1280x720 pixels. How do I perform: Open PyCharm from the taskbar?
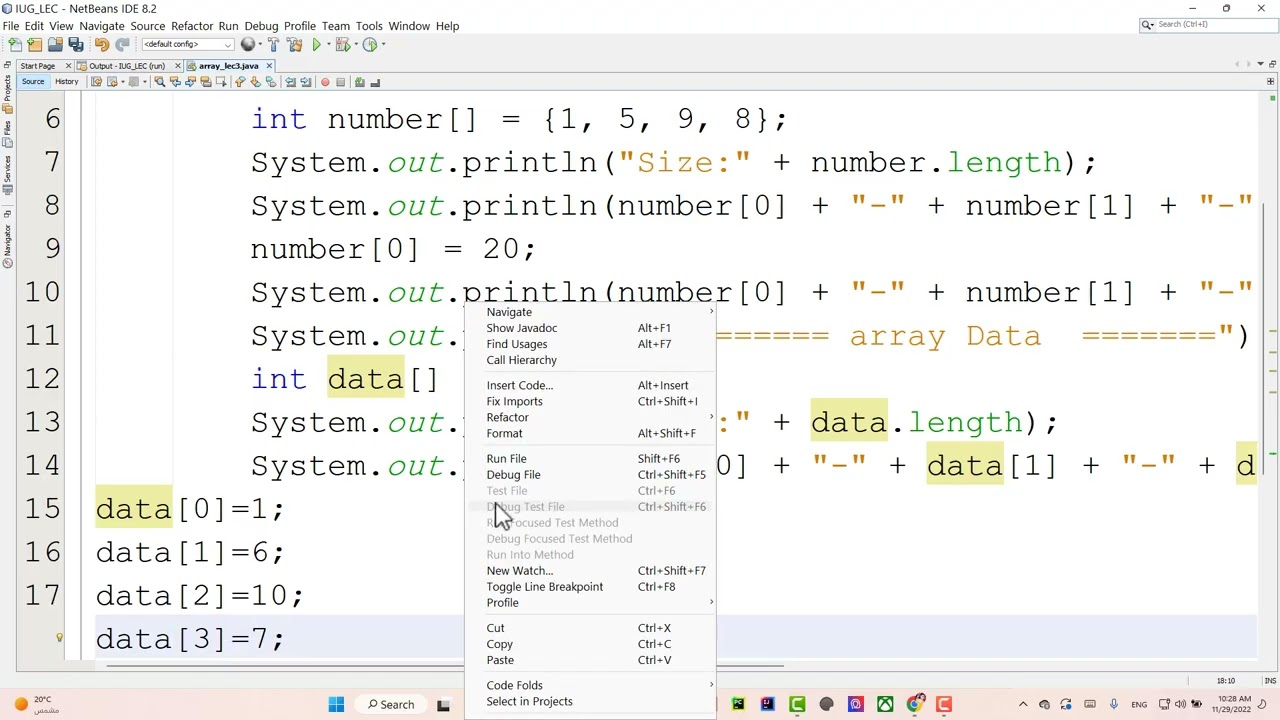(738, 704)
